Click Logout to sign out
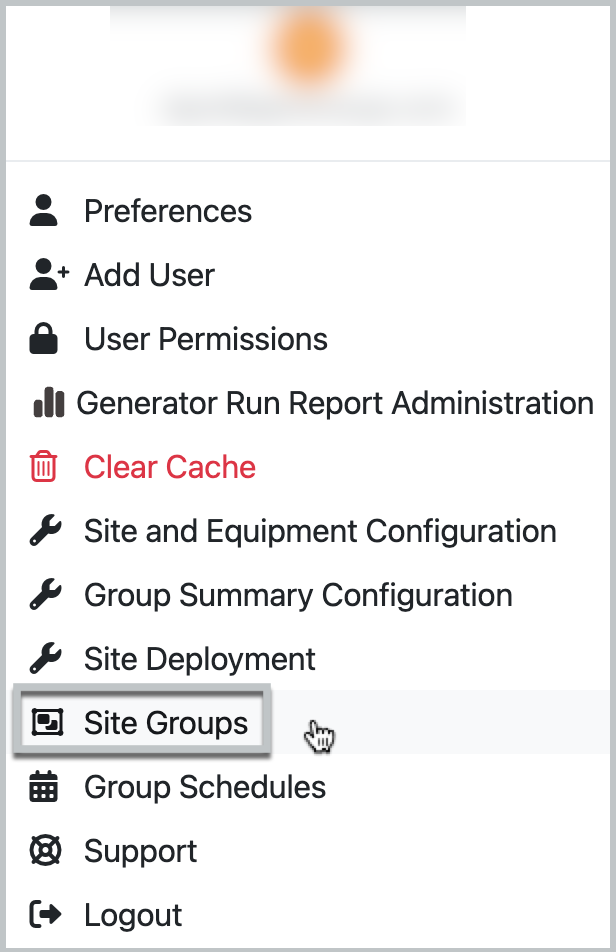This screenshot has width=616, height=952. tap(133, 915)
